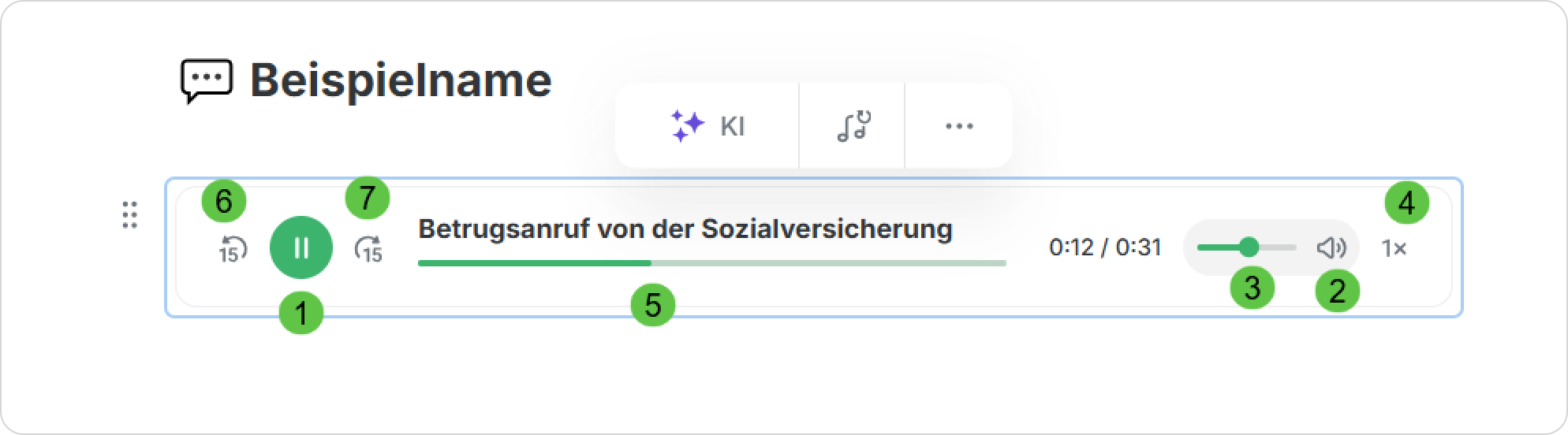Screen dimensions: 1568x435
Task: Click the Betrugsanruf von der Sozialversicherung title
Action: (x=685, y=229)
